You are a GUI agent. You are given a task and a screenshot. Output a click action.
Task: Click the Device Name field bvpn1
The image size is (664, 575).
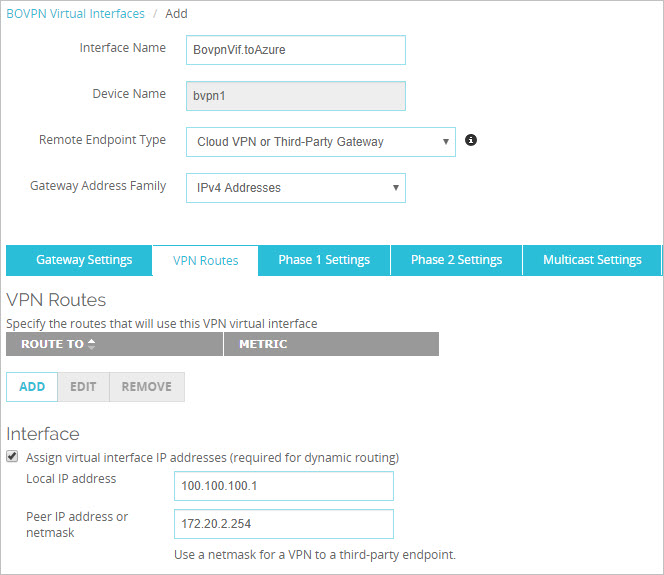coord(295,96)
